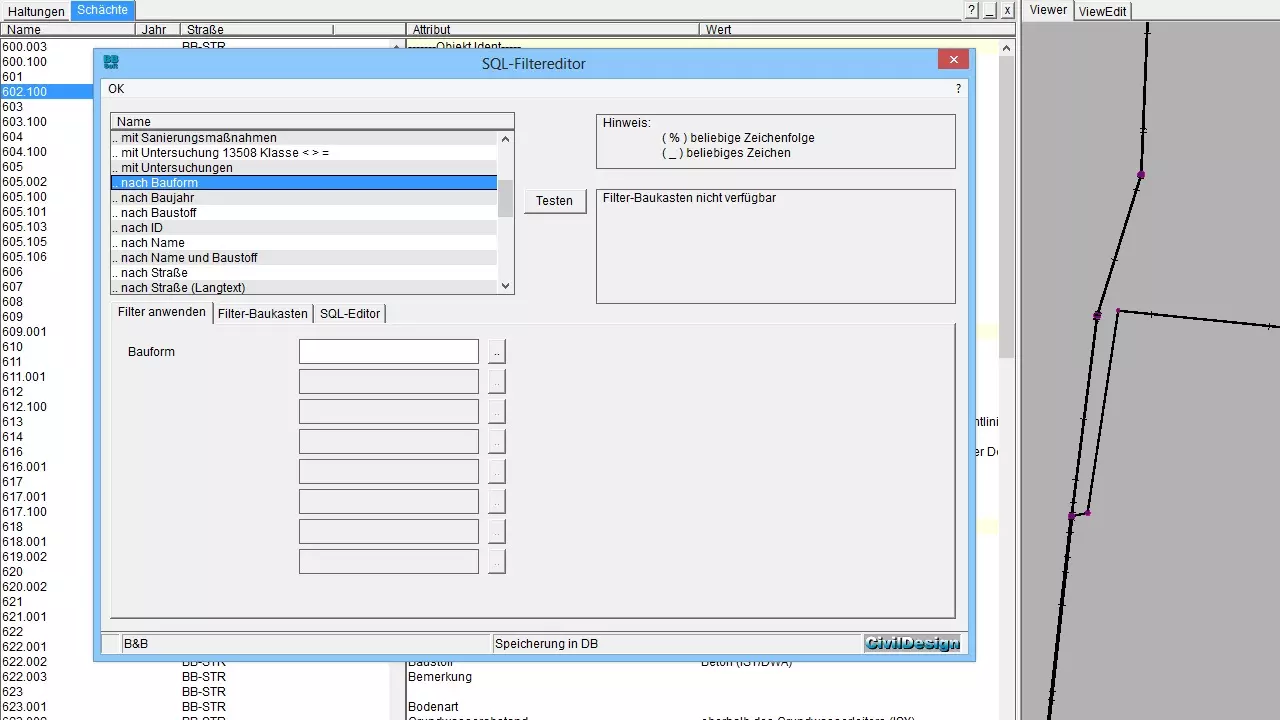Open the ViewEdit tab
Screen dimensions: 1280x720
[1103, 11]
